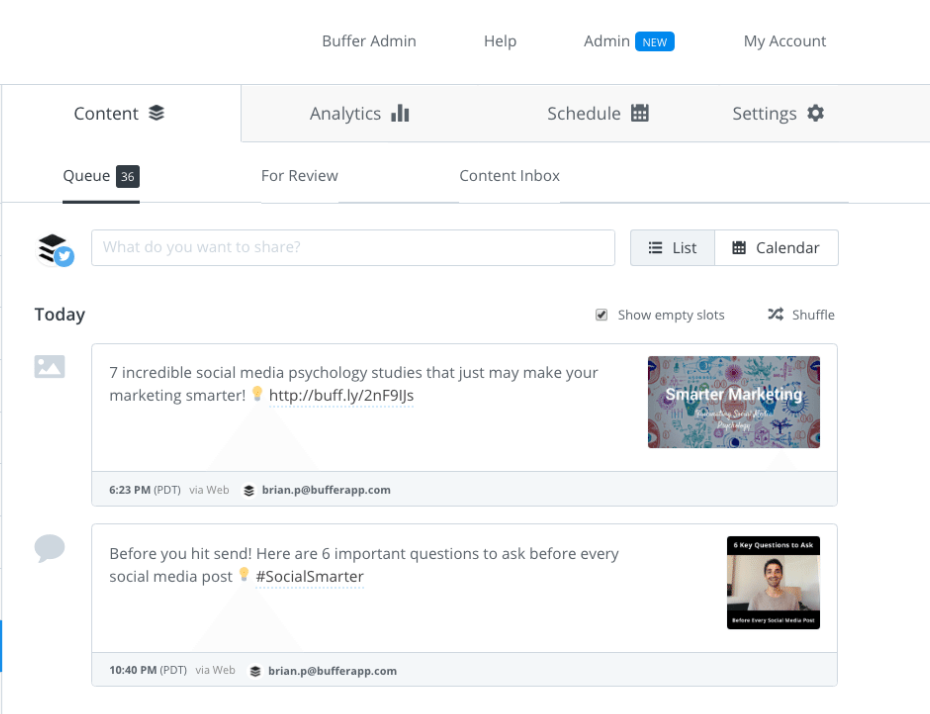Click the Queue count badge 36
930x714 pixels.
[128, 176]
